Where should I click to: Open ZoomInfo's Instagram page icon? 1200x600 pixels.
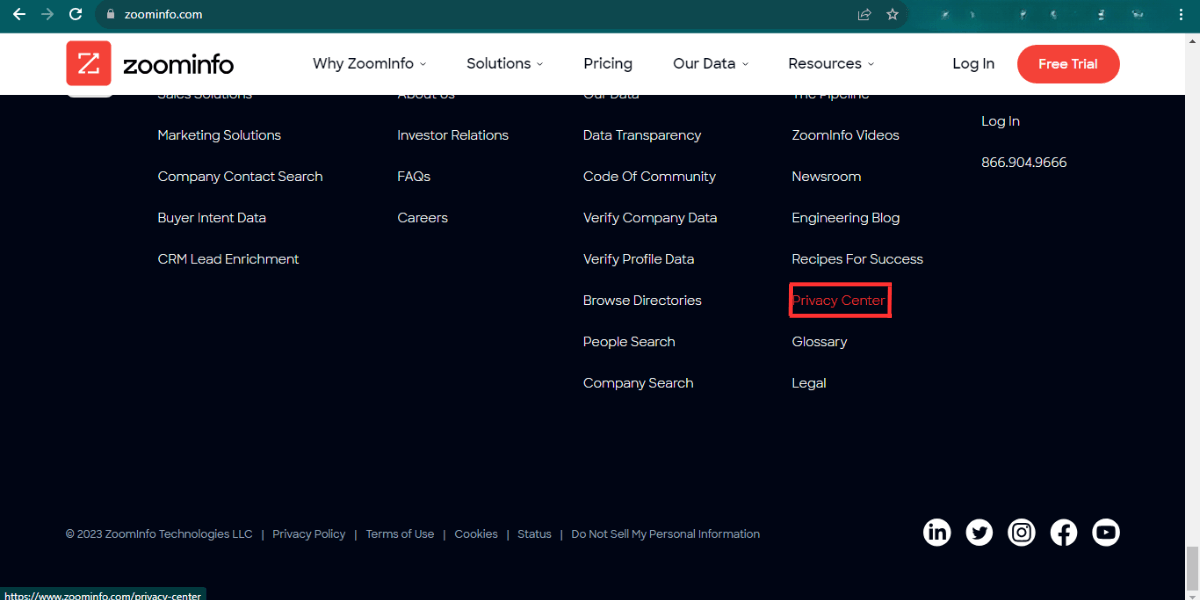tap(1021, 533)
